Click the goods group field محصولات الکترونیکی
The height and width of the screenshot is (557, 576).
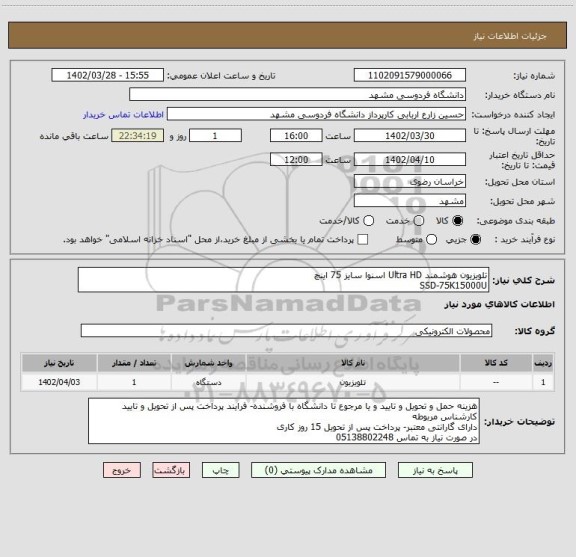(x=287, y=331)
